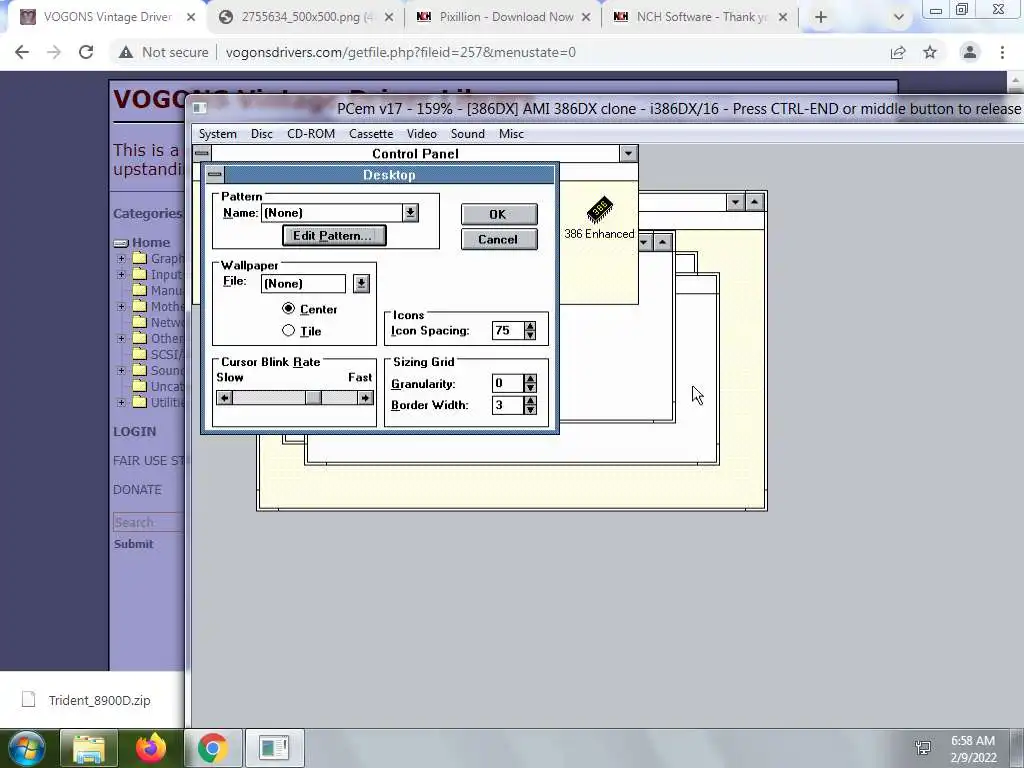Click the blink rate left arrow (Slow)
The height and width of the screenshot is (768, 1024).
pyautogui.click(x=224, y=398)
